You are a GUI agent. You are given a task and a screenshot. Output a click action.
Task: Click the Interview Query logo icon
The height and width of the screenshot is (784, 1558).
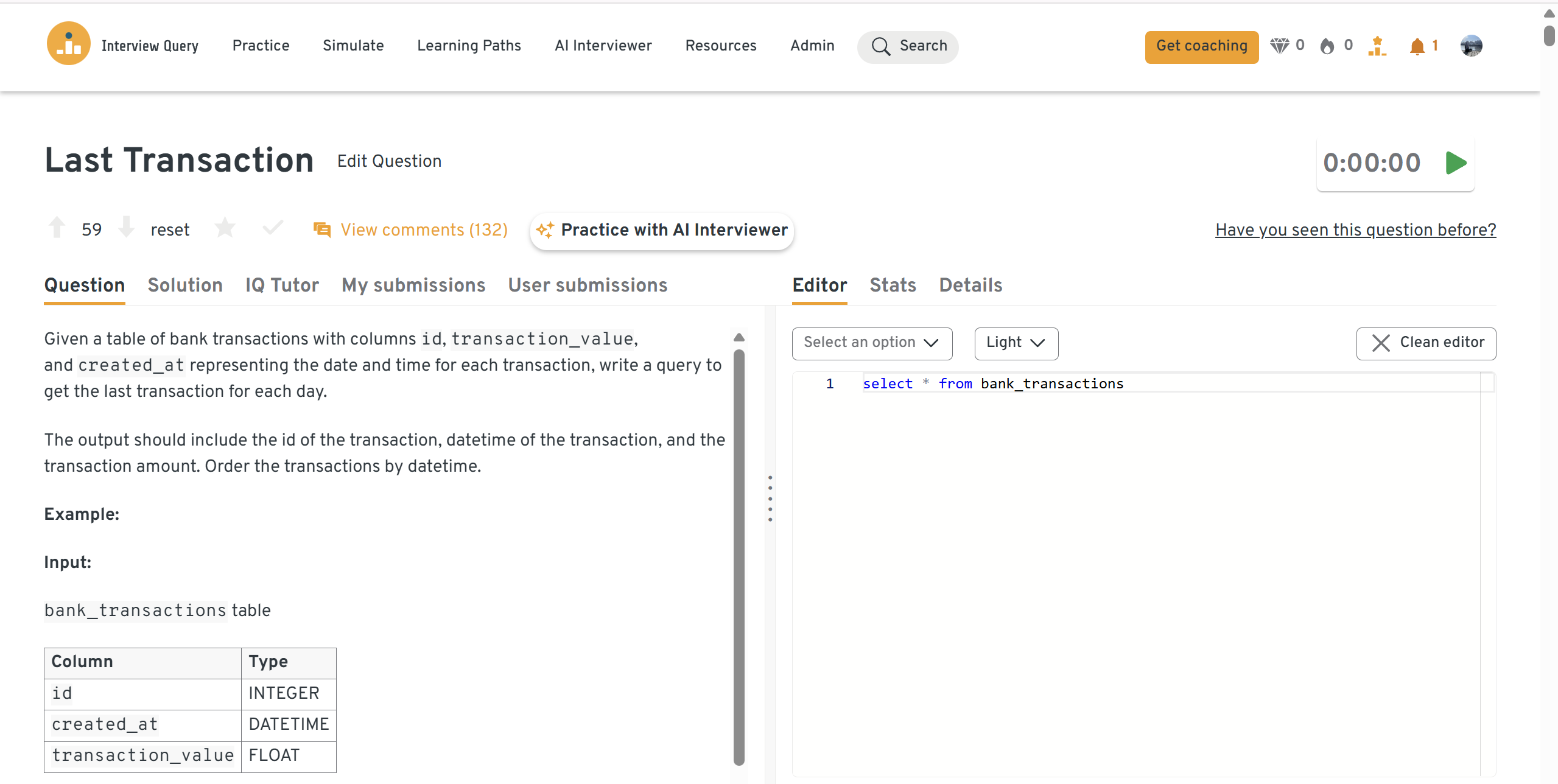click(x=68, y=44)
